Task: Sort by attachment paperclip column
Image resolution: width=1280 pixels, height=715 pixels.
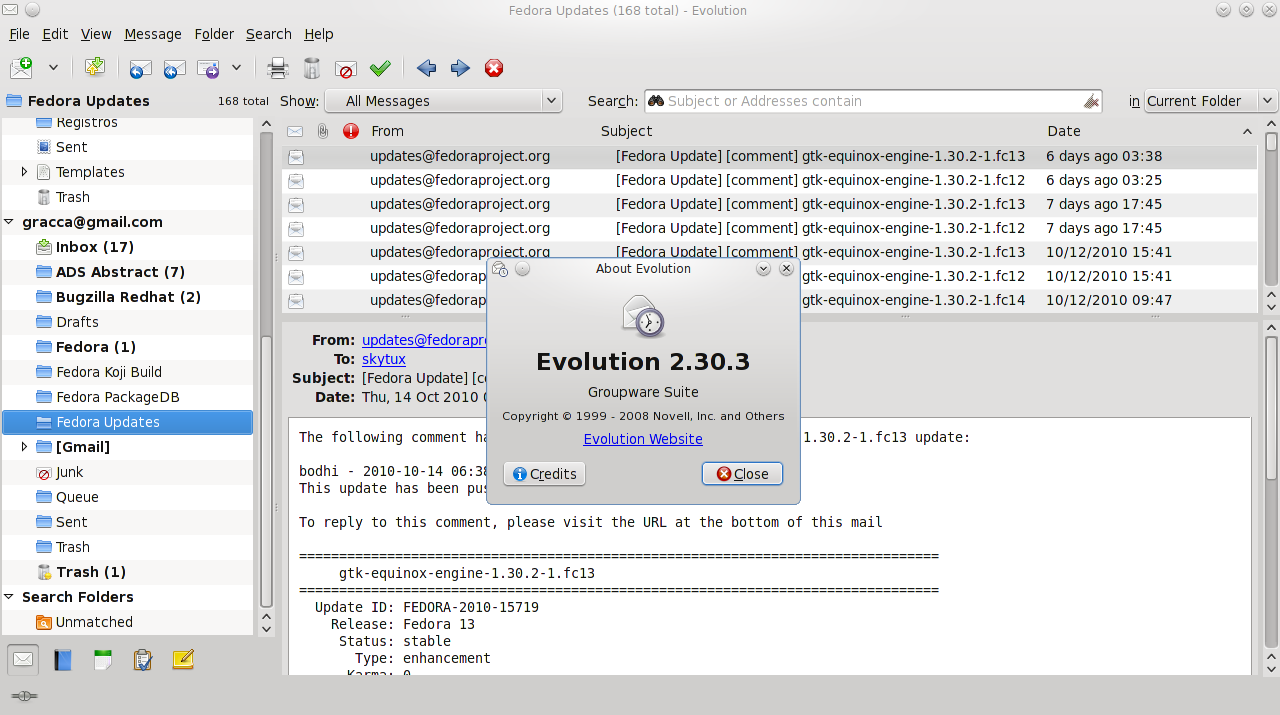Action: tap(322, 131)
